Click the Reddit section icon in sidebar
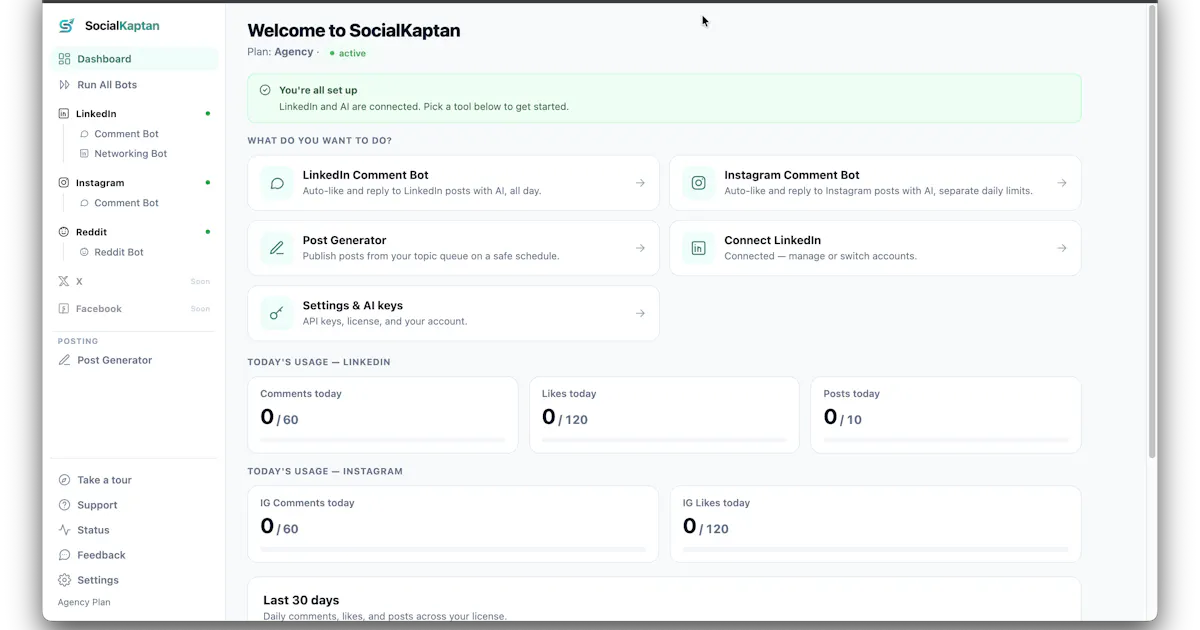 (x=64, y=232)
